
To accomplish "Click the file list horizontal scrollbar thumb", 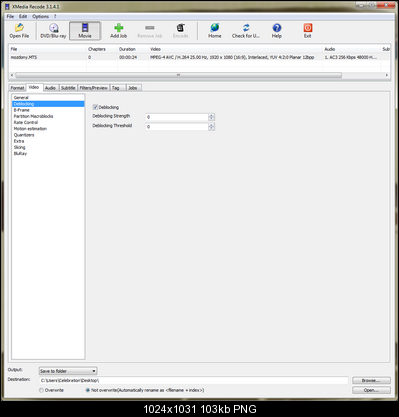I will [x=178, y=75].
